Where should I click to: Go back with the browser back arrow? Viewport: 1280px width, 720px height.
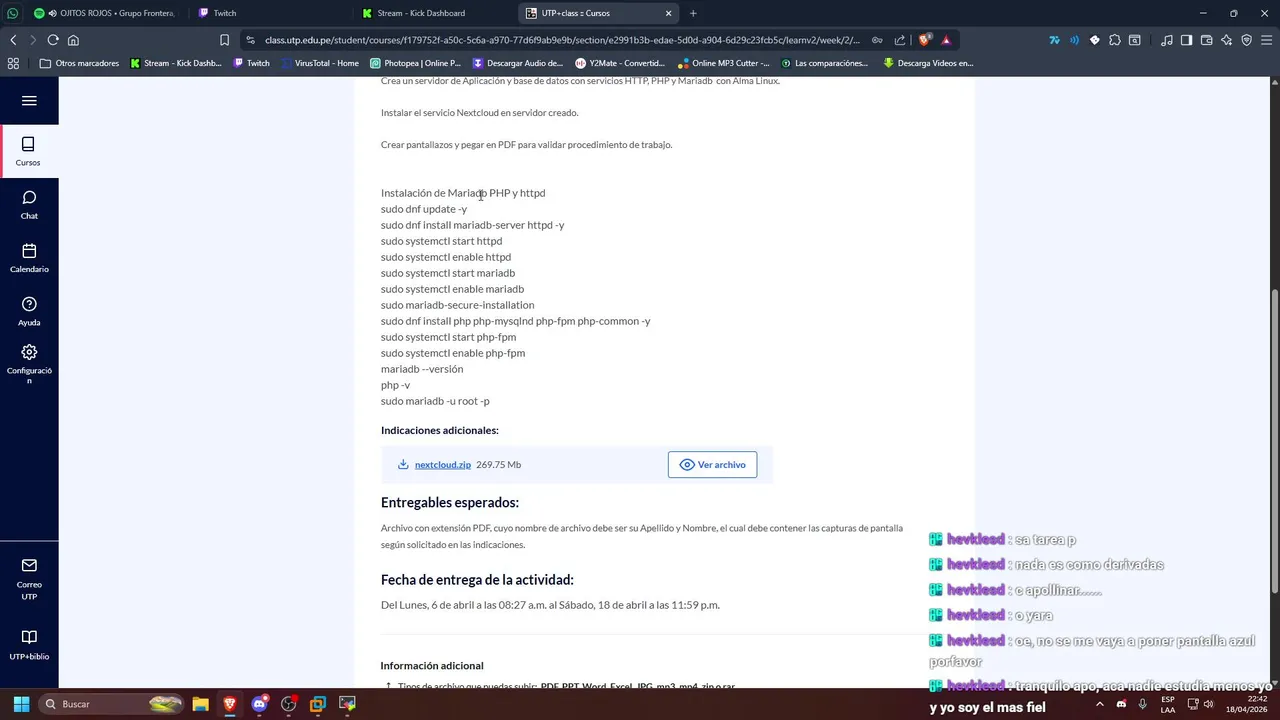point(13,40)
